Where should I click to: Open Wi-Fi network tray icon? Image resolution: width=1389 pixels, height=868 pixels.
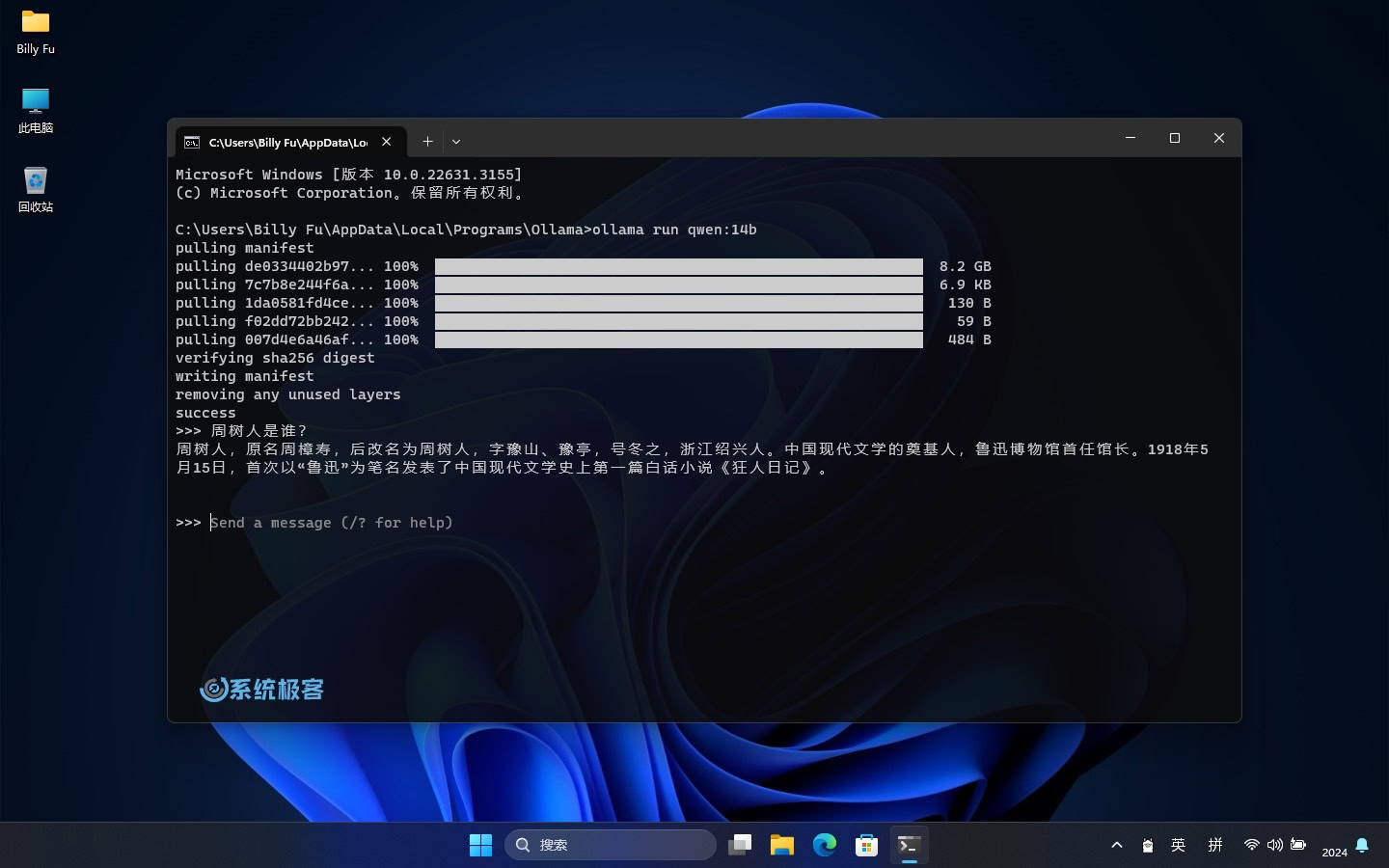[x=1251, y=845]
